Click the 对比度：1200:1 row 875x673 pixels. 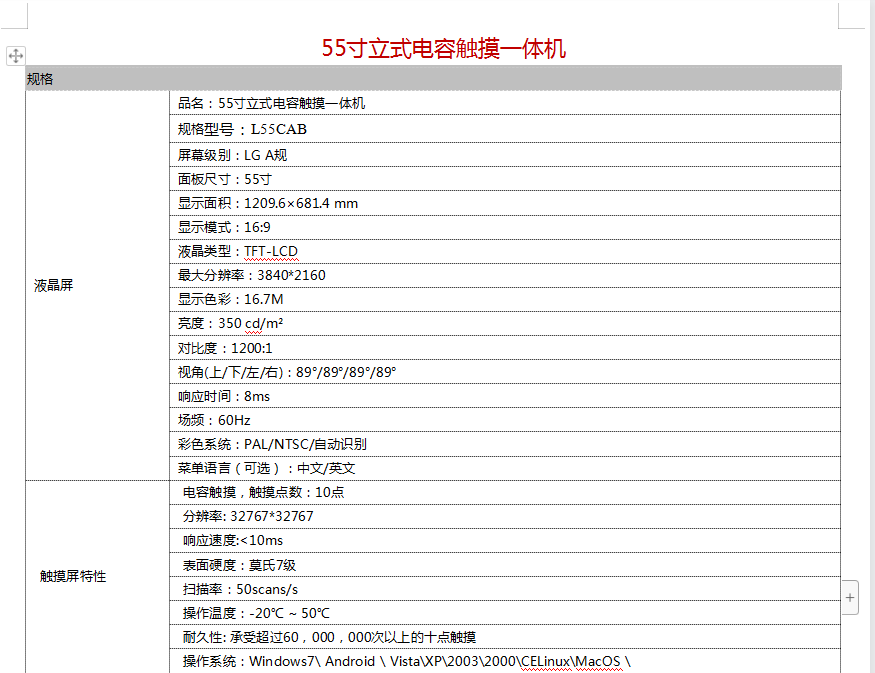pyautogui.click(x=505, y=348)
